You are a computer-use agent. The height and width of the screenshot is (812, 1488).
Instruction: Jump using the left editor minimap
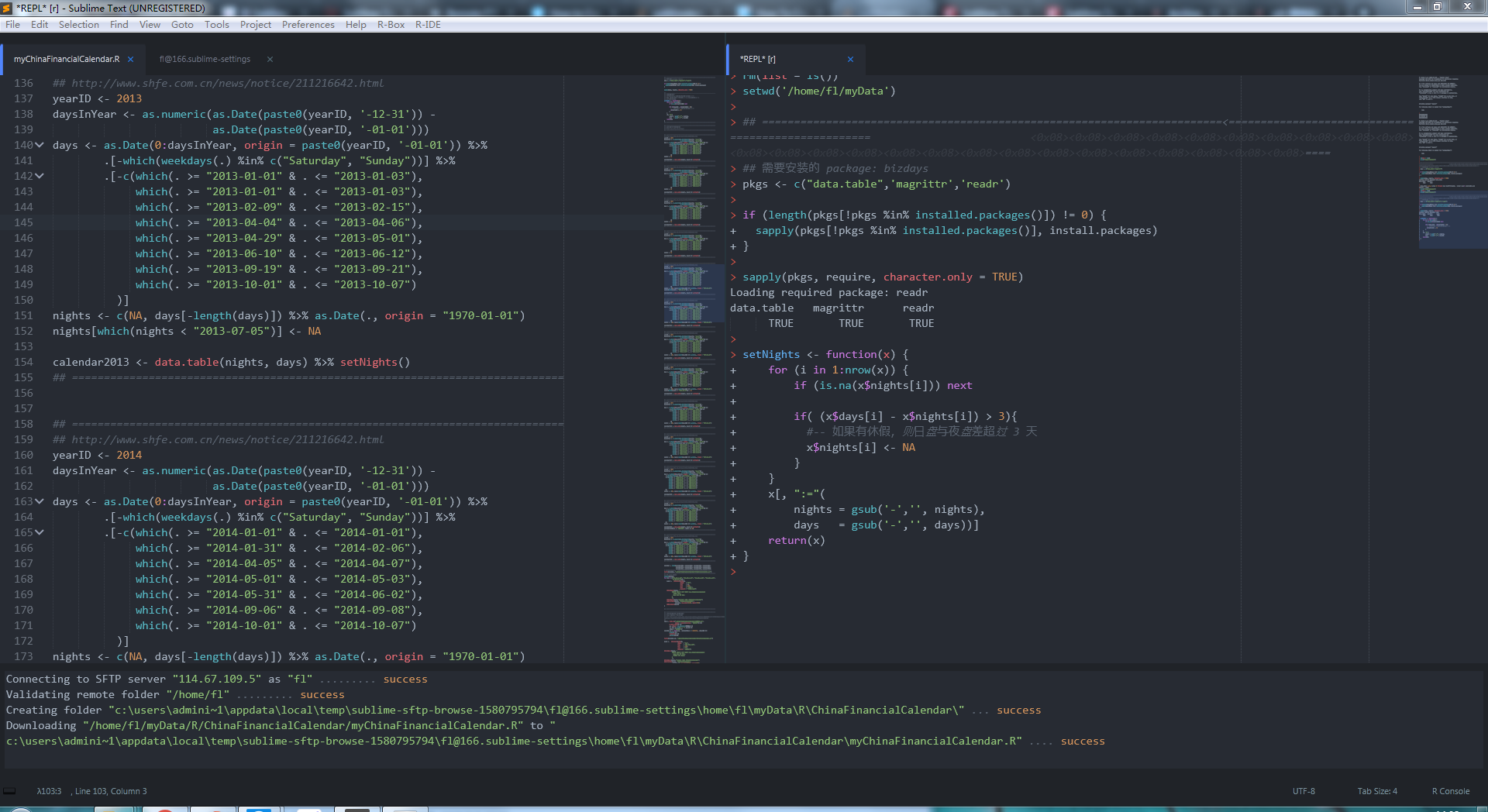tap(692, 369)
